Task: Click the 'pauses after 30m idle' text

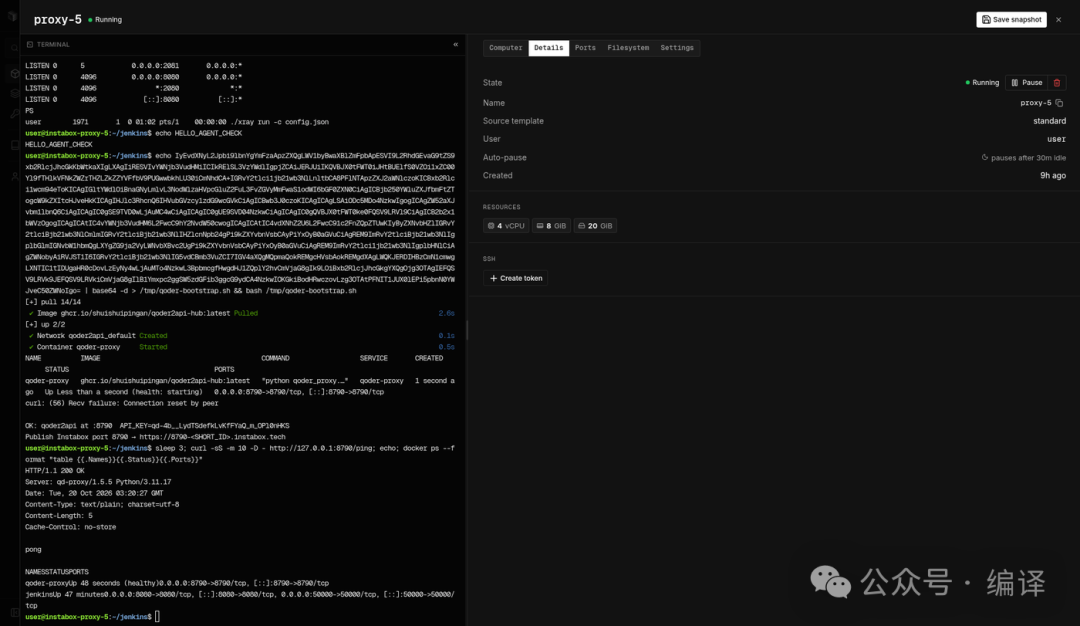Action: click(x=1024, y=158)
